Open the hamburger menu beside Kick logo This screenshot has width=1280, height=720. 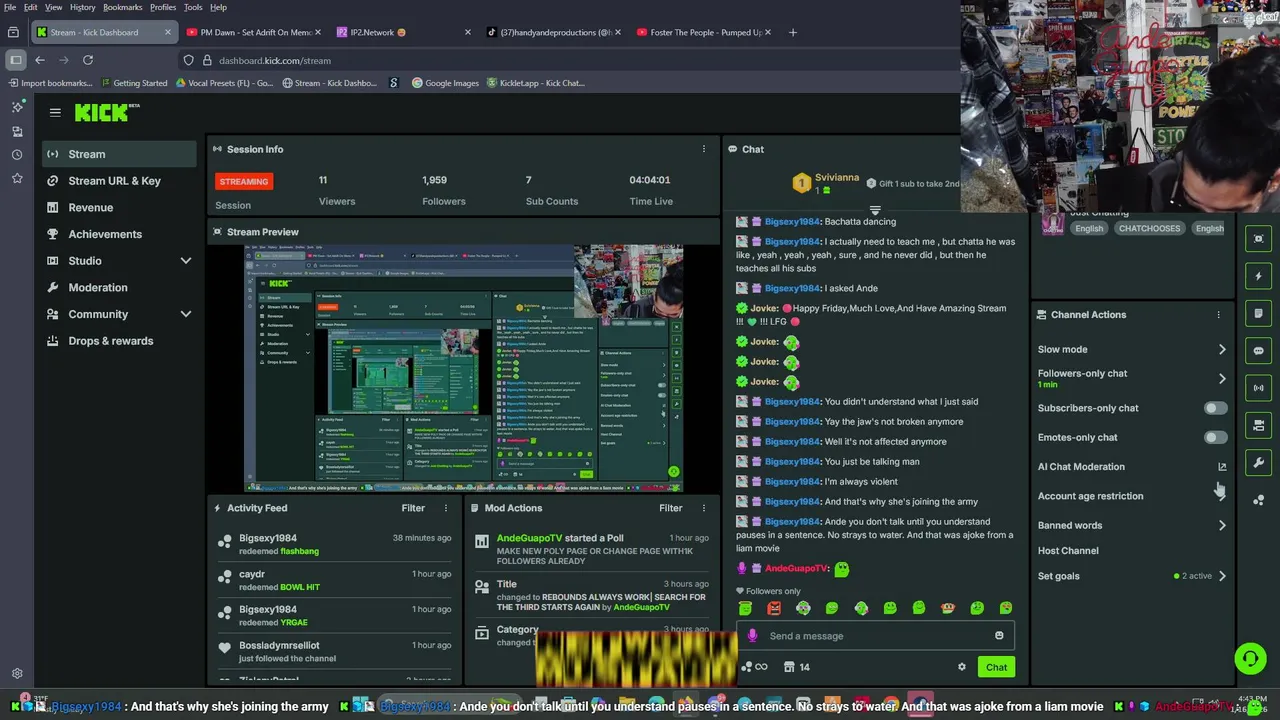point(55,113)
